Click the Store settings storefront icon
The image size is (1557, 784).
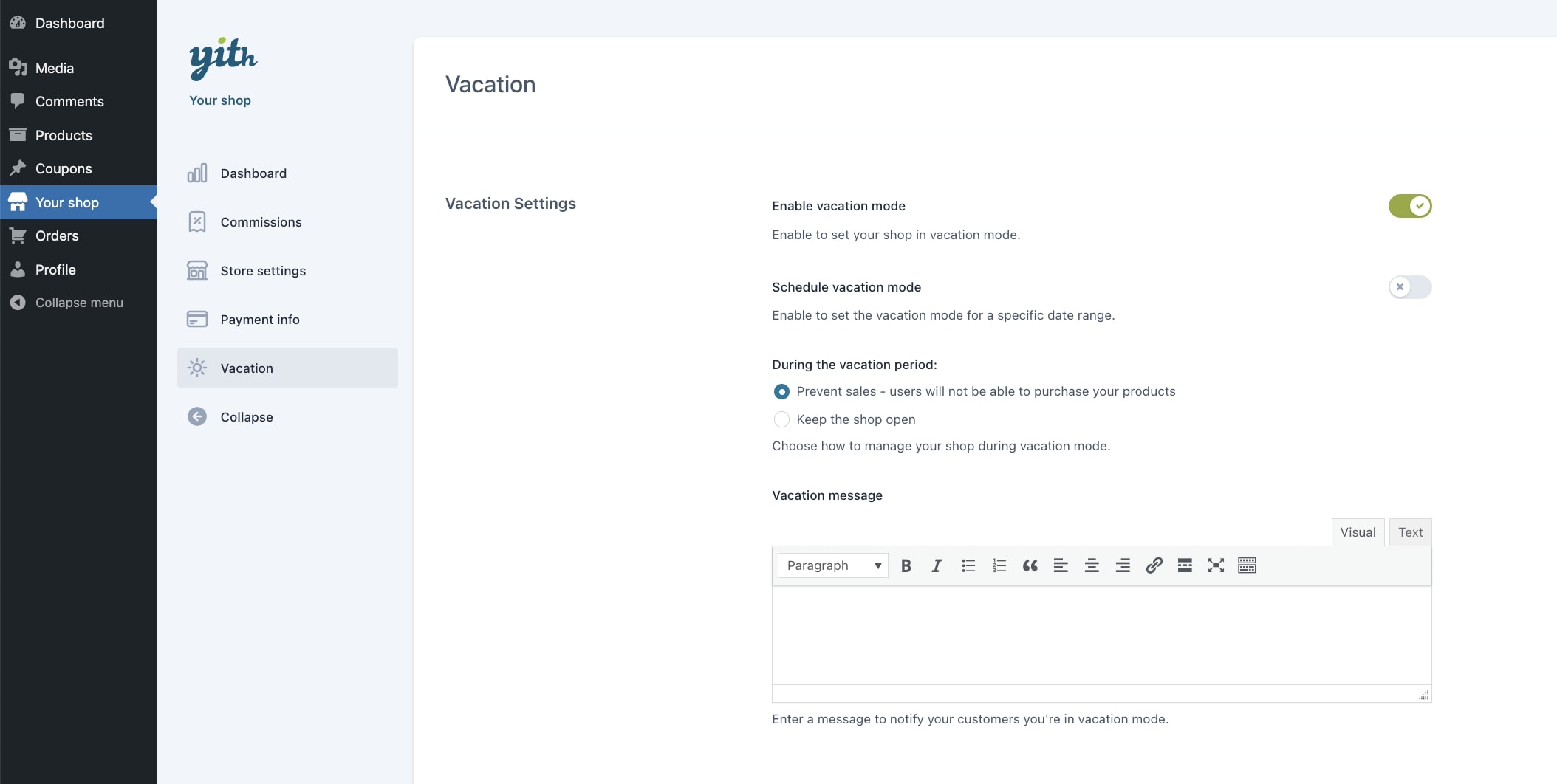coord(197,271)
